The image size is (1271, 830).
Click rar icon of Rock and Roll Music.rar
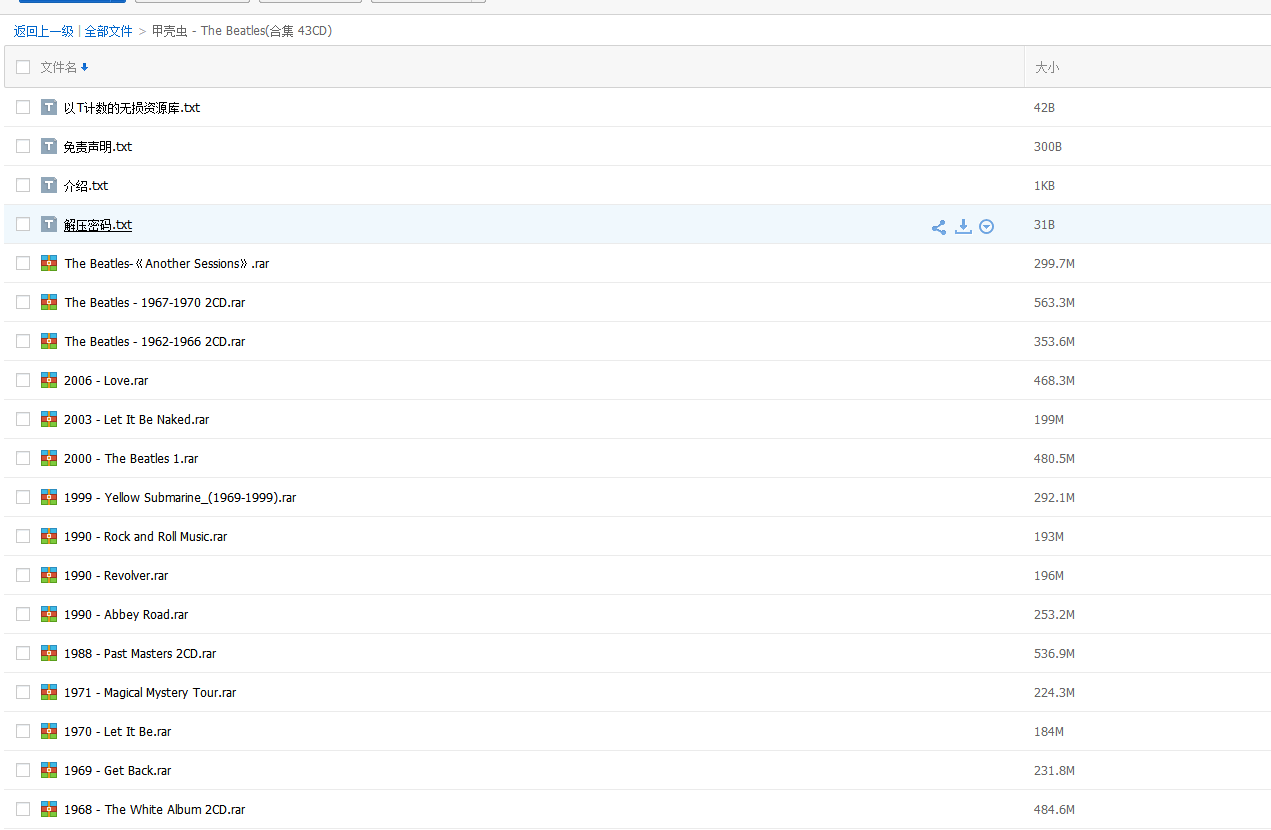(x=49, y=536)
